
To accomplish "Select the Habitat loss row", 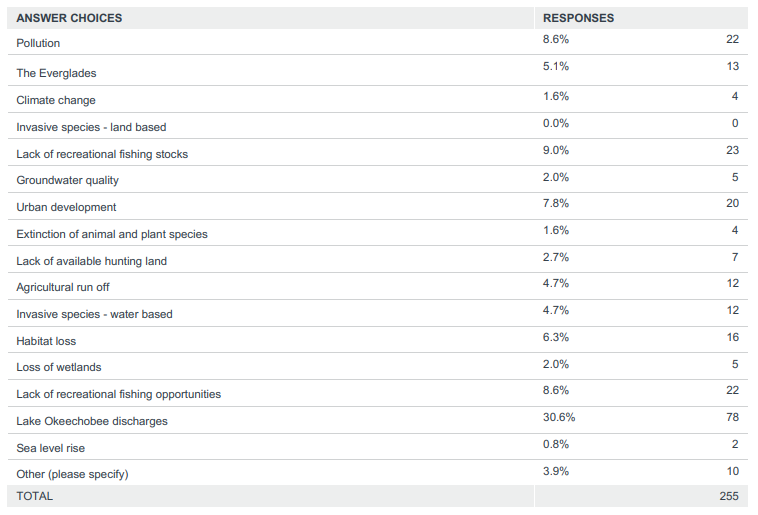I will tap(46, 341).
